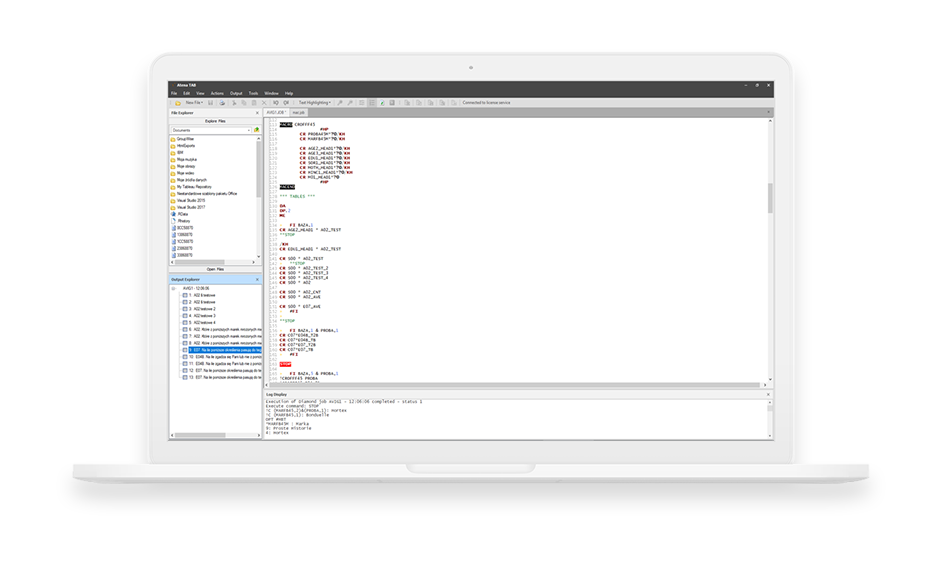Expand the Documents location combo box

click(248, 130)
